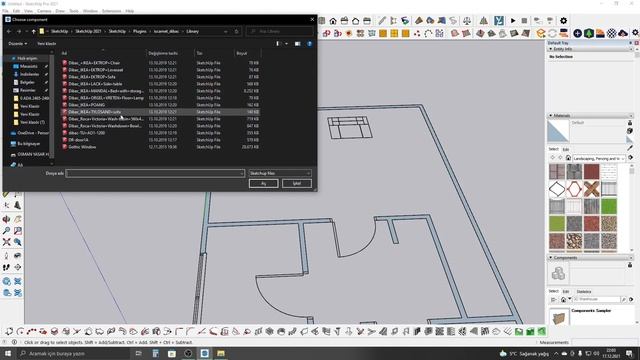Select Masaüstü in the sidebar

(29, 67)
